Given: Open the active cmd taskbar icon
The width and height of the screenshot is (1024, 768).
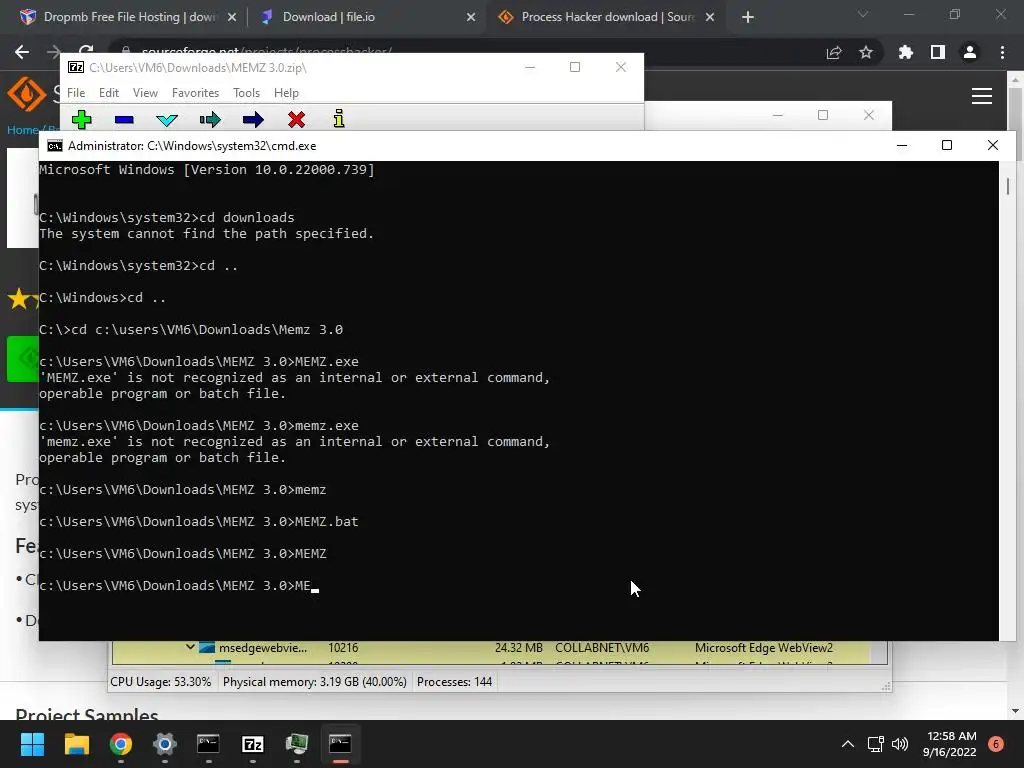Looking at the screenshot, I should coord(340,744).
